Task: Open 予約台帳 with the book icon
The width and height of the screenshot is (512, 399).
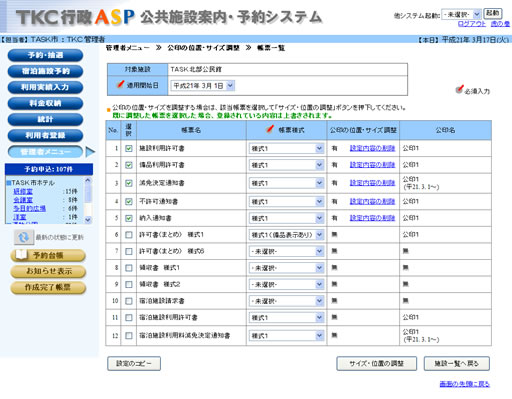Action: (48, 255)
